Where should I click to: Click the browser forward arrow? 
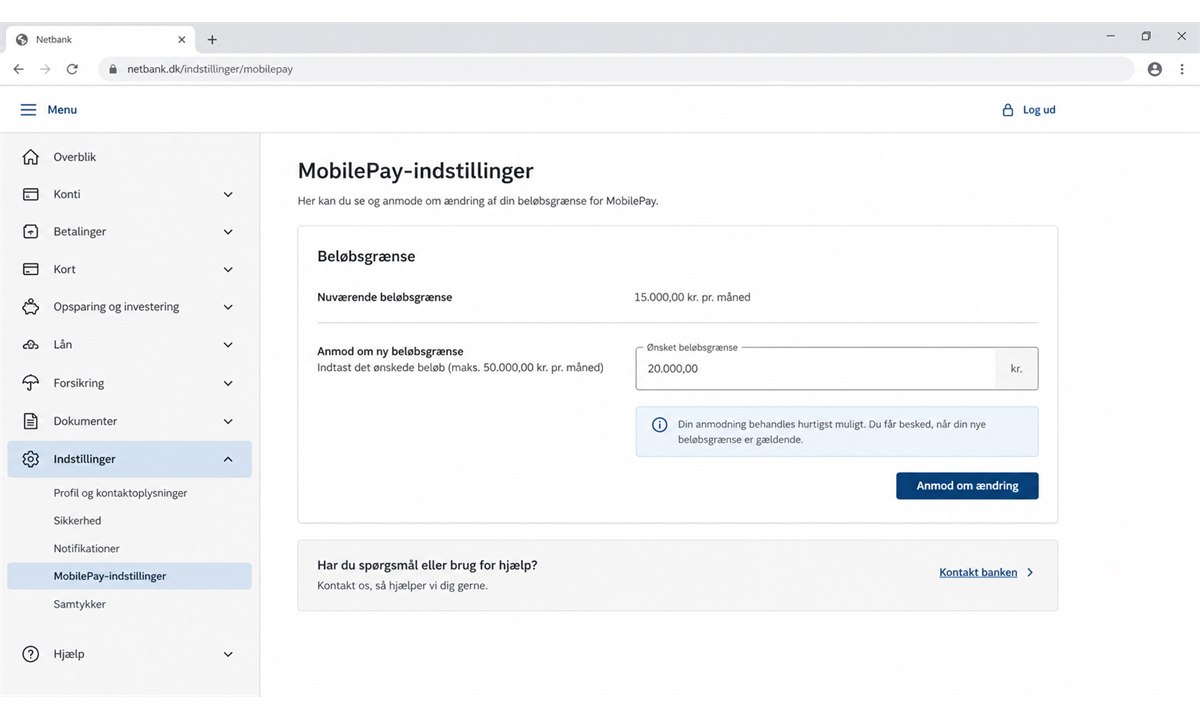(x=45, y=69)
